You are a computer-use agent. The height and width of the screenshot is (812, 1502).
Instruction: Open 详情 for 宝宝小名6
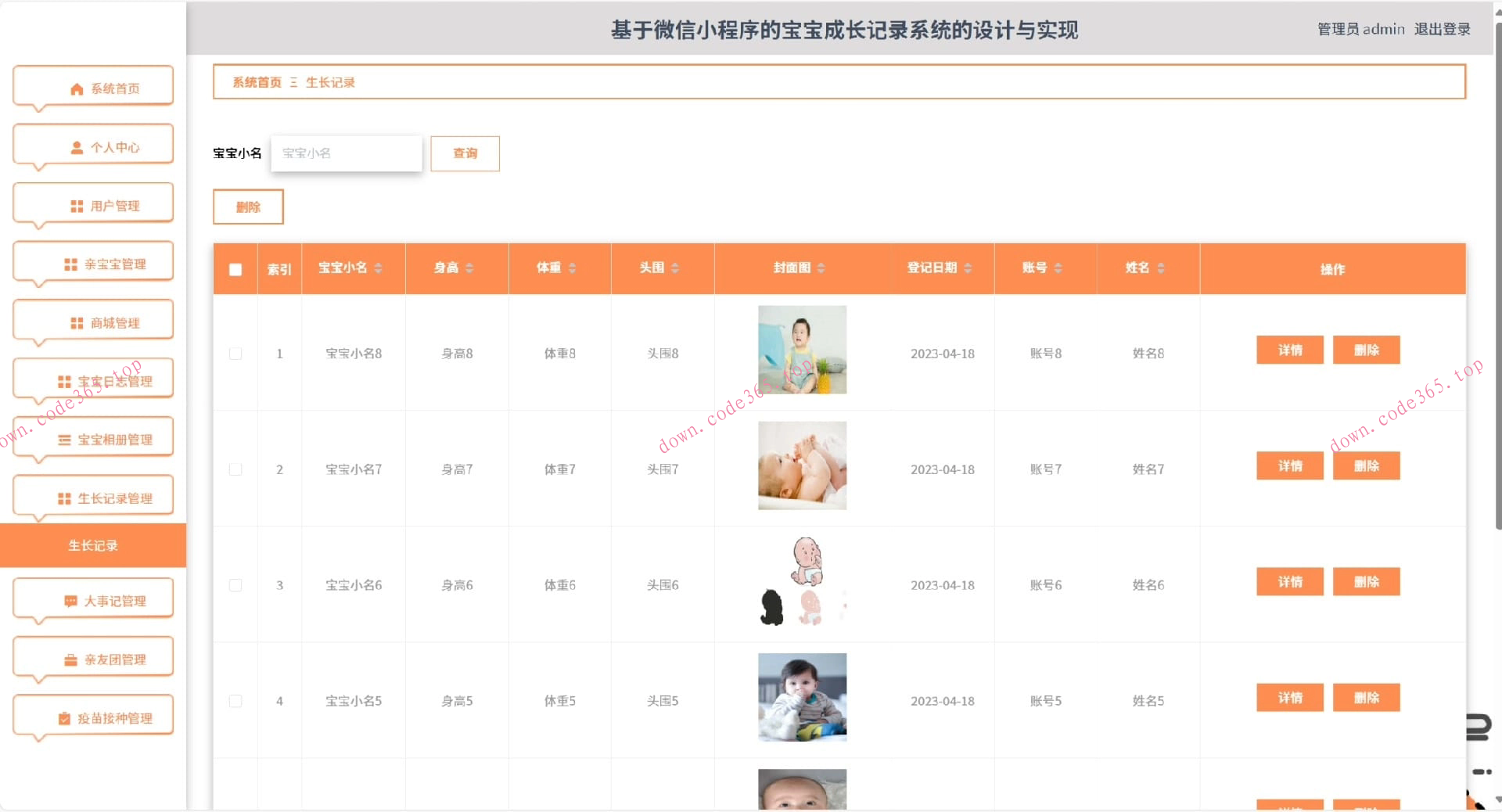click(1289, 581)
